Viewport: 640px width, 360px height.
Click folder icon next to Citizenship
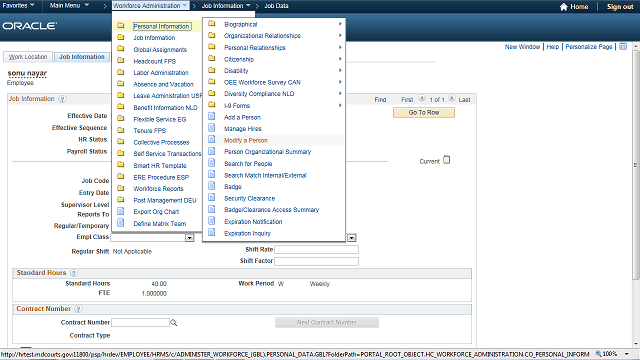pyautogui.click(x=212, y=59)
